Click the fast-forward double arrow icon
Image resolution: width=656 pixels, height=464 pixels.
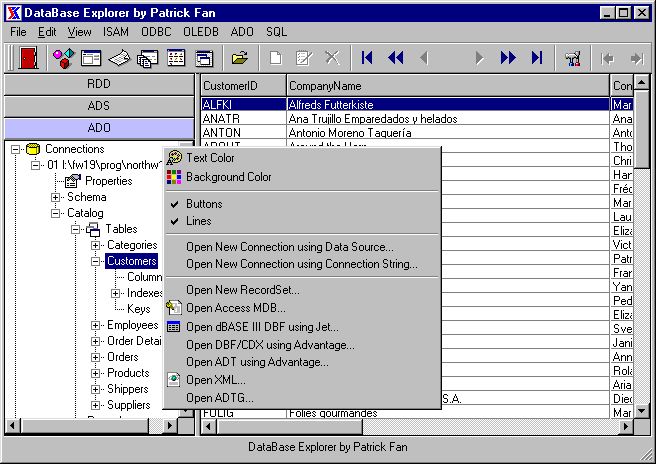[508, 58]
